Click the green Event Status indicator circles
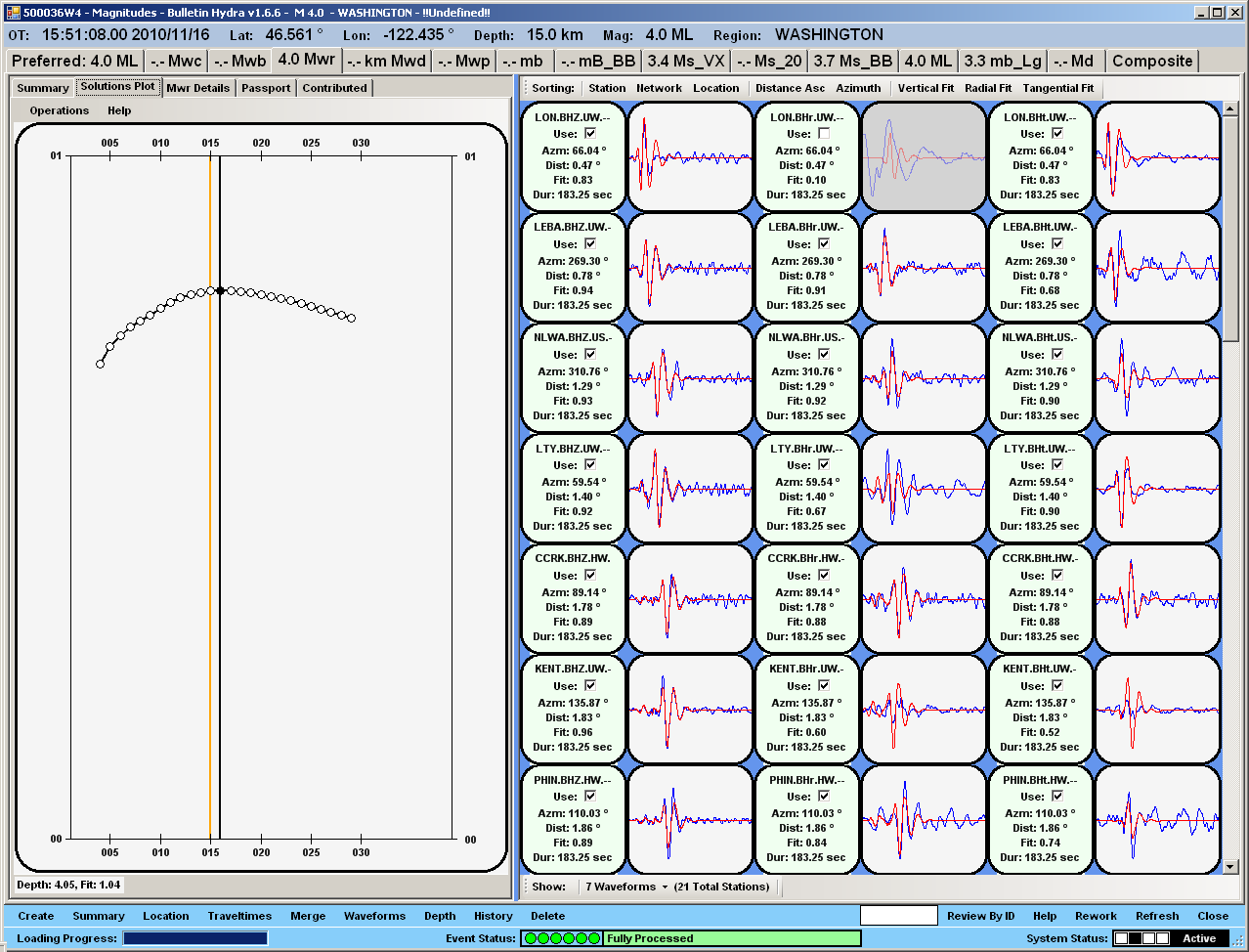1249x952 pixels. click(x=562, y=938)
